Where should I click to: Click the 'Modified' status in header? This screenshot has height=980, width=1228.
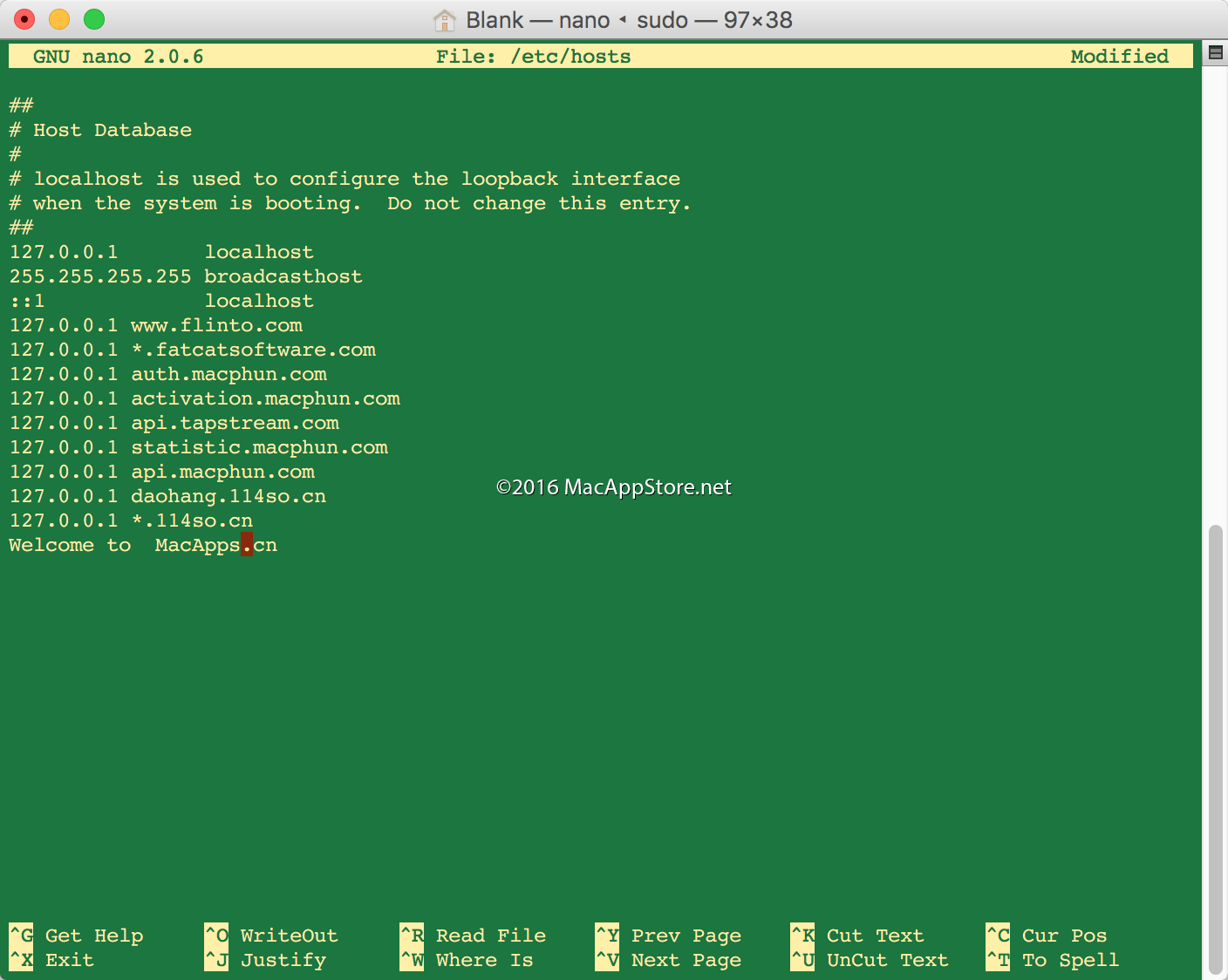point(1120,57)
